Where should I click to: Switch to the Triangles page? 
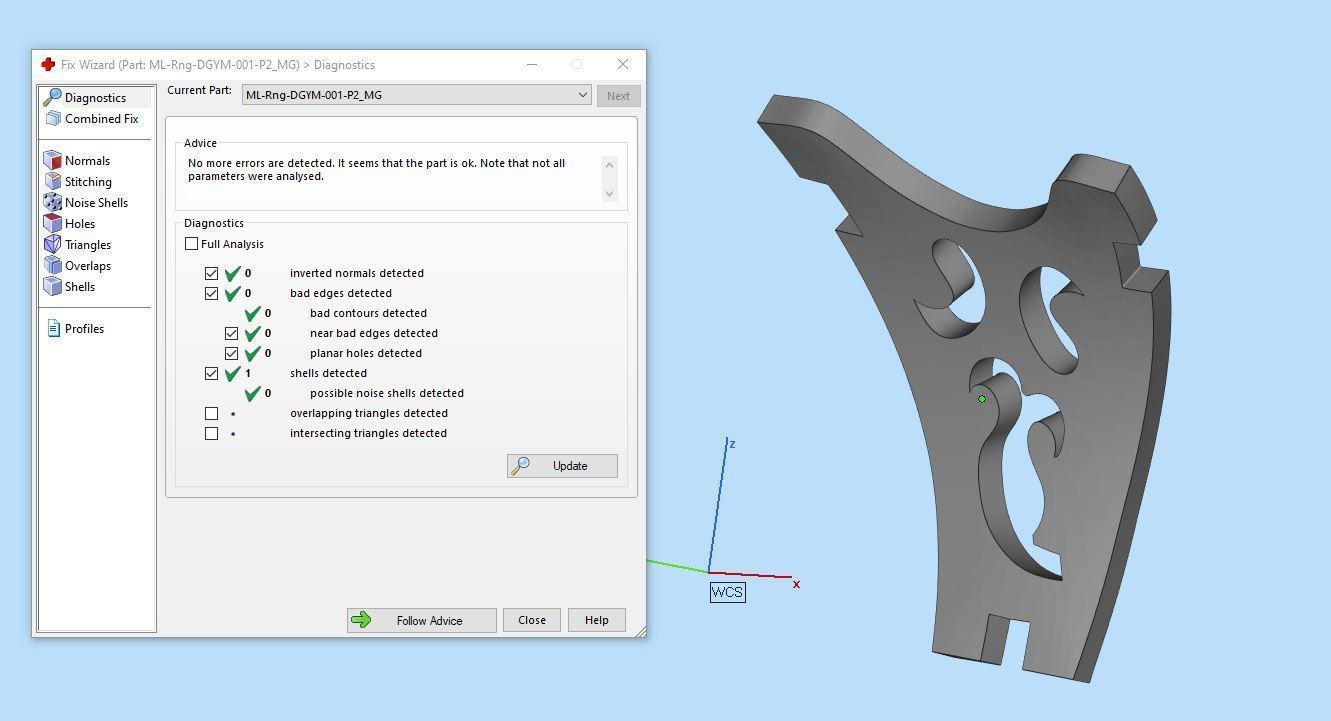pos(88,245)
